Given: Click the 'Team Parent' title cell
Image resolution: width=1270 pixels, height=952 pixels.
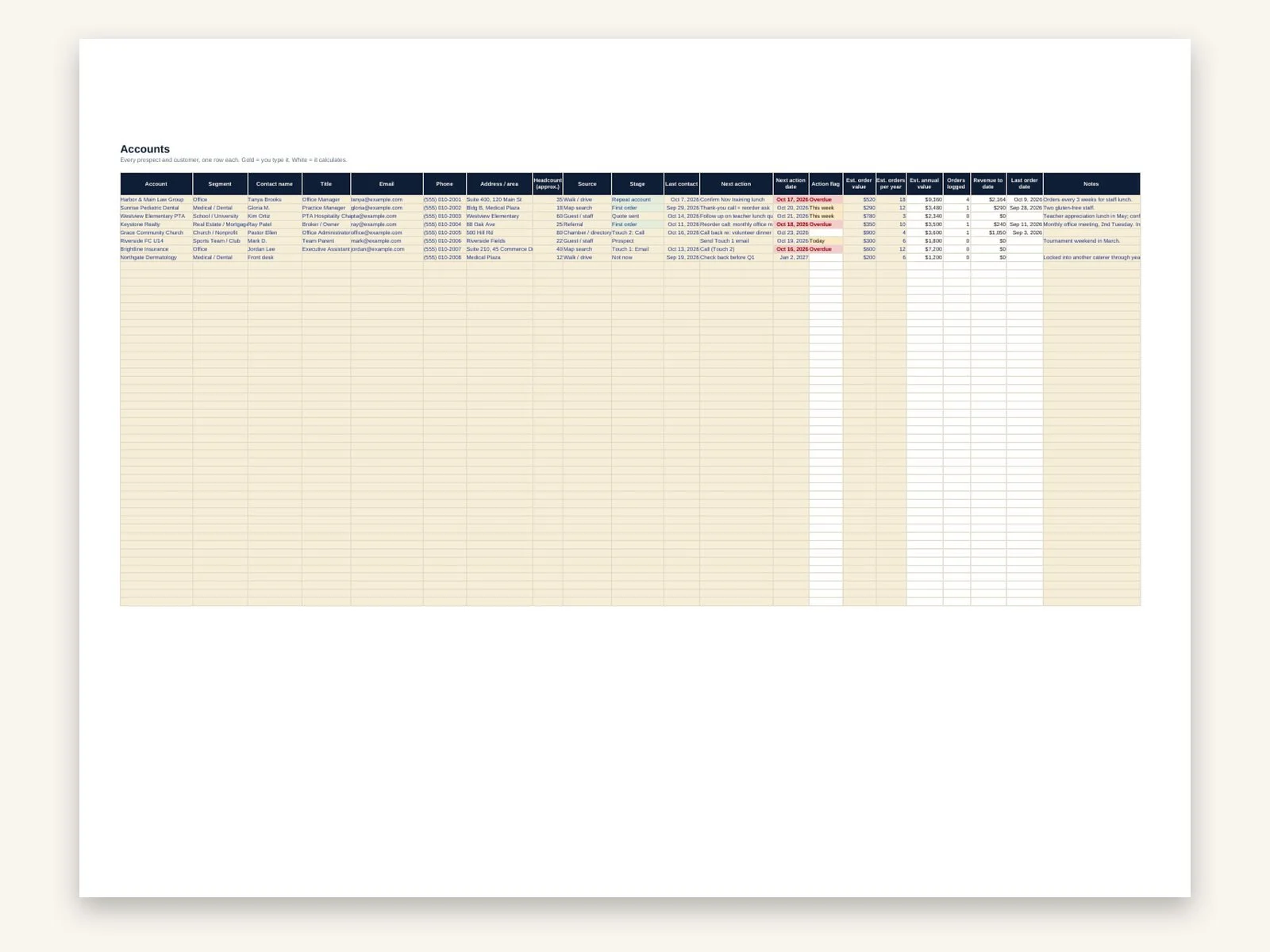Looking at the screenshot, I should 326,240.
